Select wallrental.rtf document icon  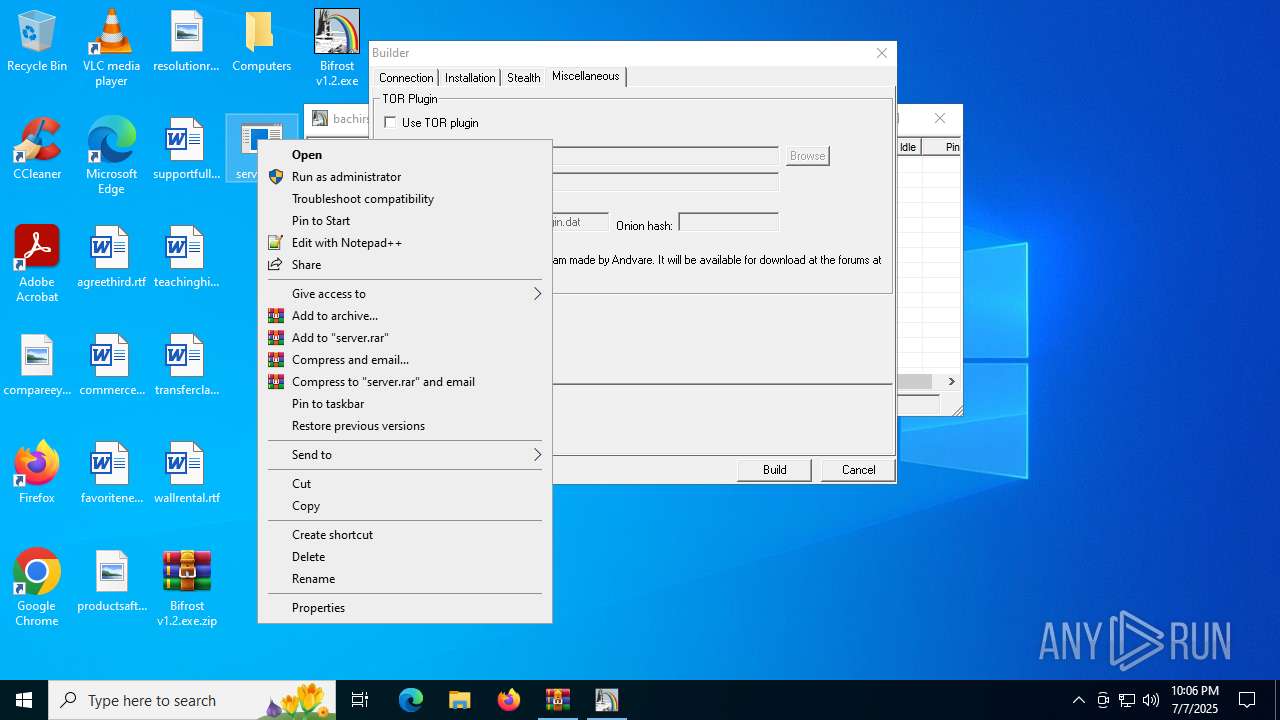pos(186,474)
